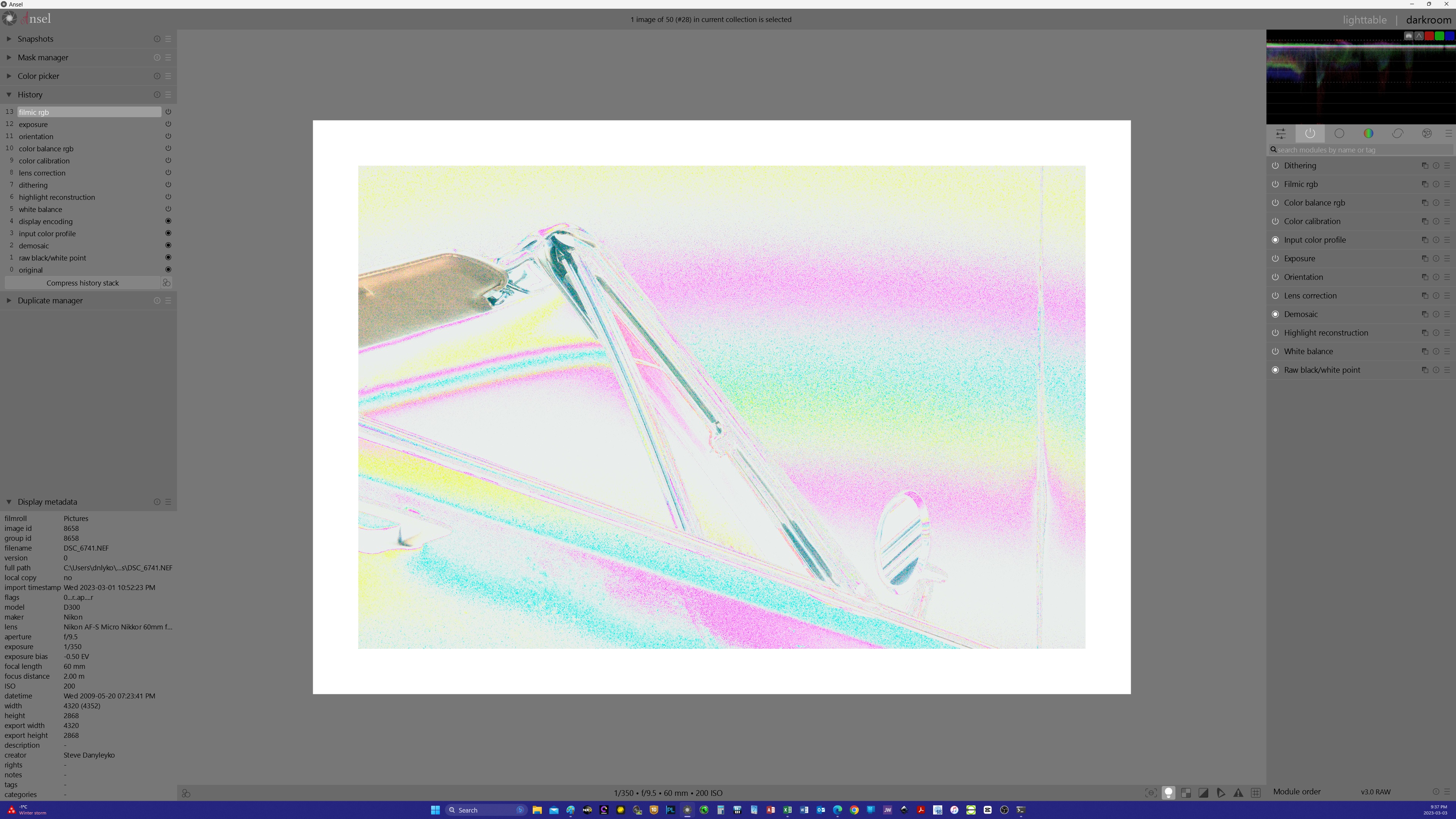Viewport: 1456px width, 819px height.
Task: Open the quick access panel icon
Action: (x=1281, y=133)
